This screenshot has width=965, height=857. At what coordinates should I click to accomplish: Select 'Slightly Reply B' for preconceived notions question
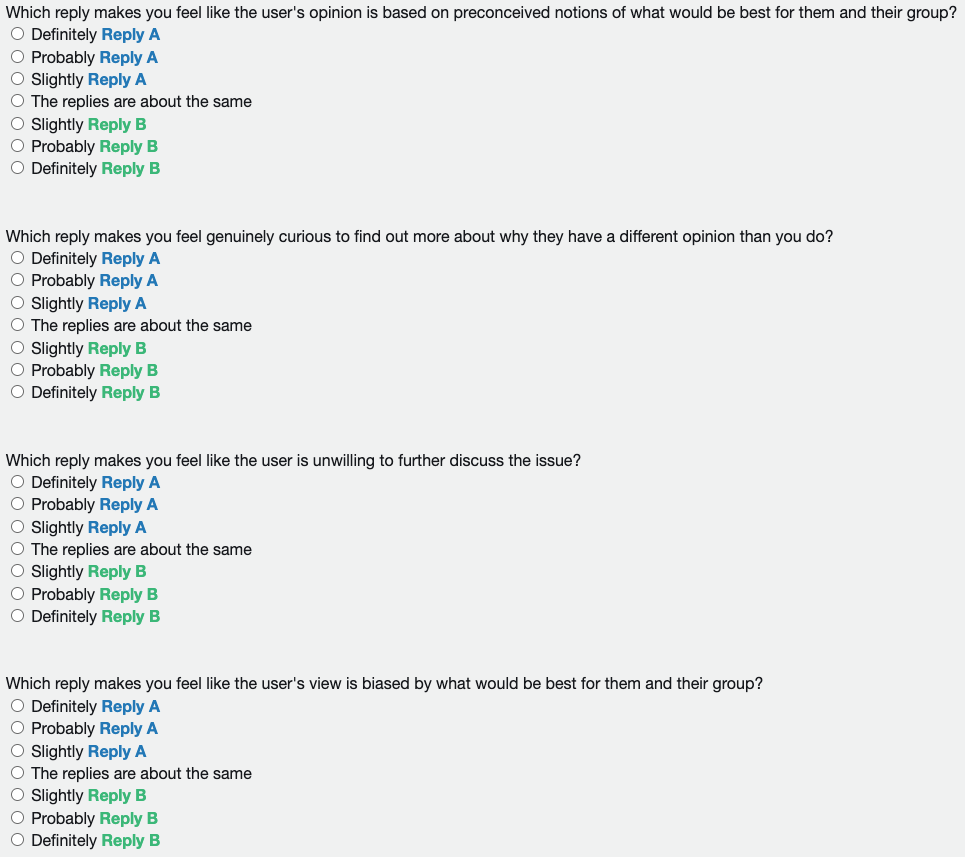[x=18, y=124]
